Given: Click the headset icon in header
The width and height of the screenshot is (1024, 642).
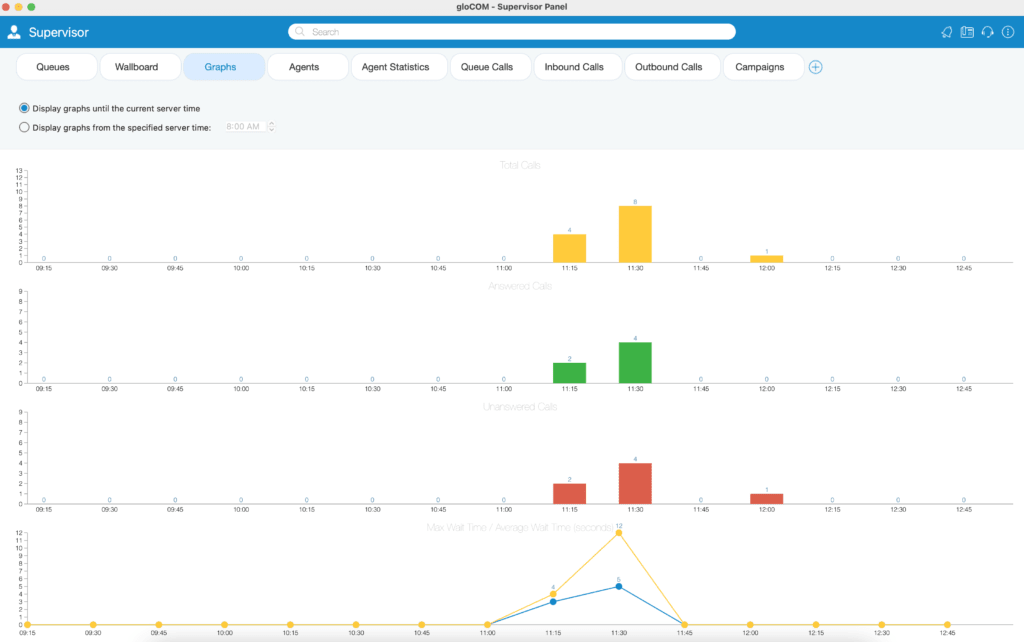Looking at the screenshot, I should tap(987, 32).
